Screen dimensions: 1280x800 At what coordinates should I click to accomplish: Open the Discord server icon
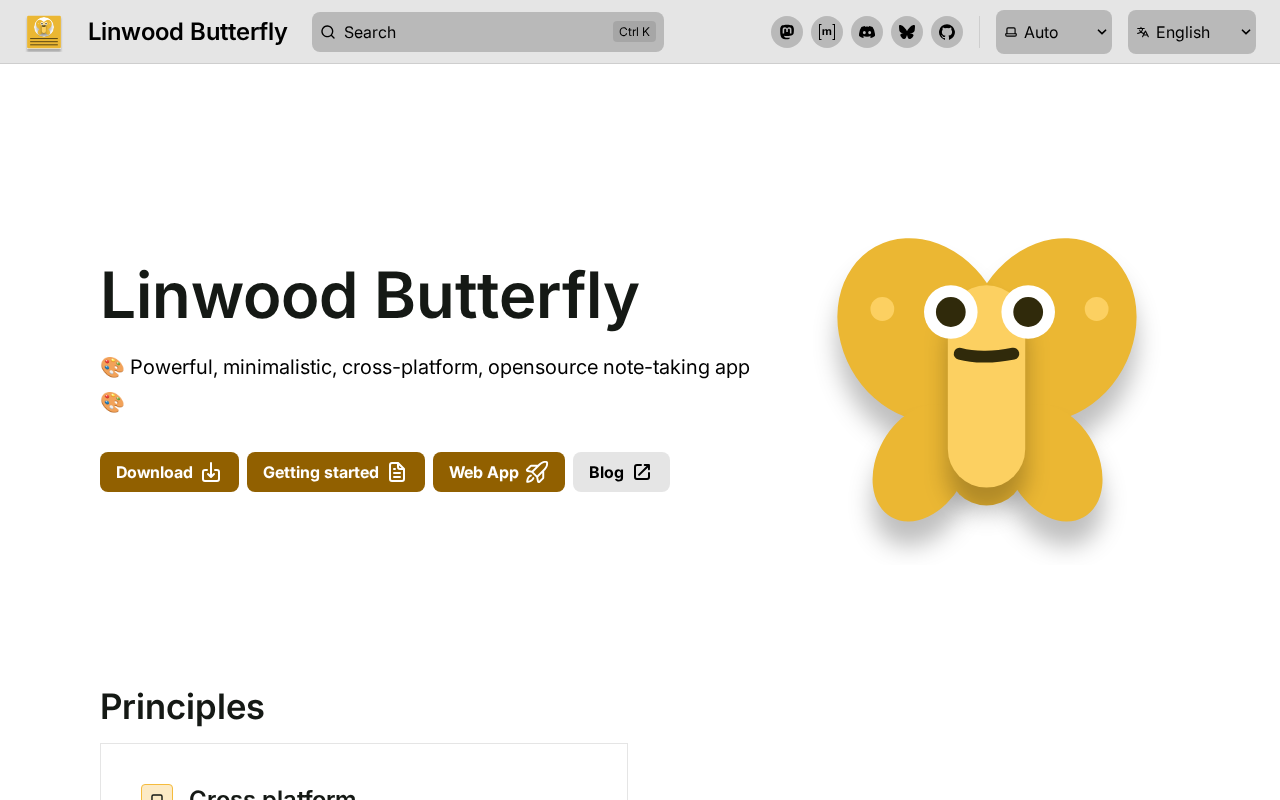tap(867, 32)
